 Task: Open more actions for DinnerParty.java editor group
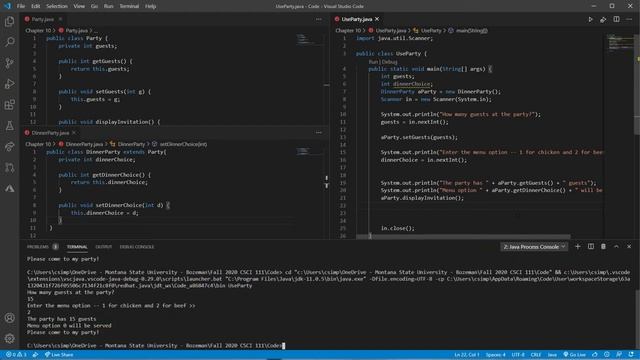[318, 133]
